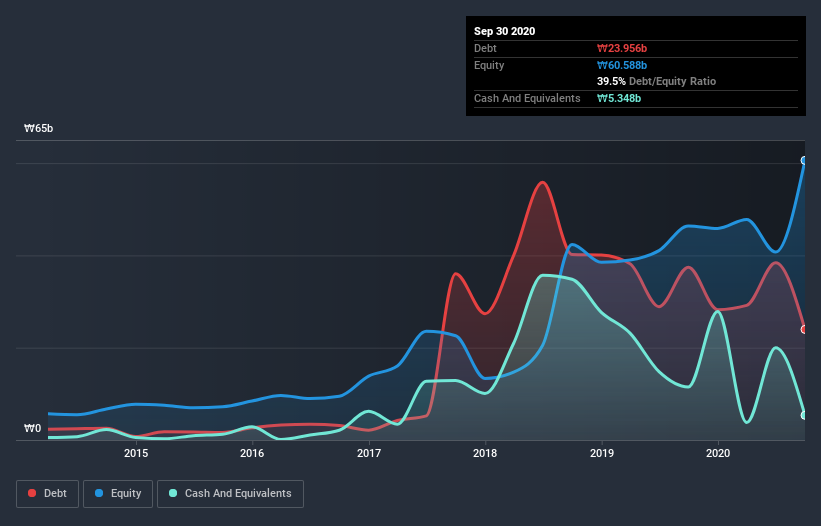Click the teal Cash endpoint marker
The image size is (821, 526).
tap(804, 415)
